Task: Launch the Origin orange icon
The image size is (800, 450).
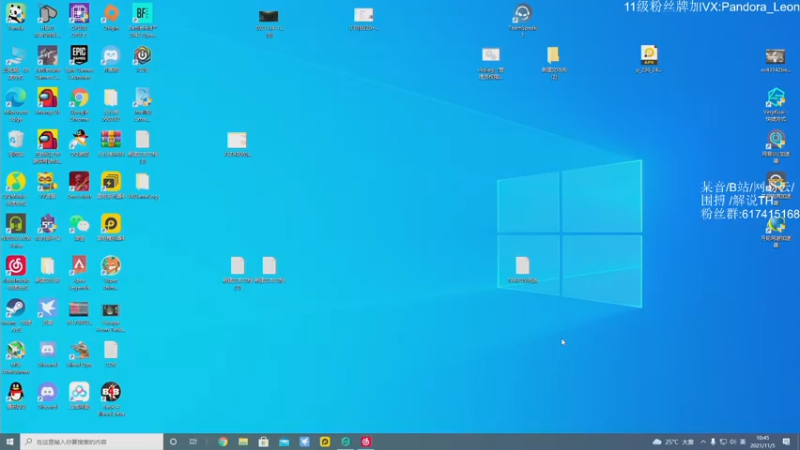Action: (x=111, y=14)
